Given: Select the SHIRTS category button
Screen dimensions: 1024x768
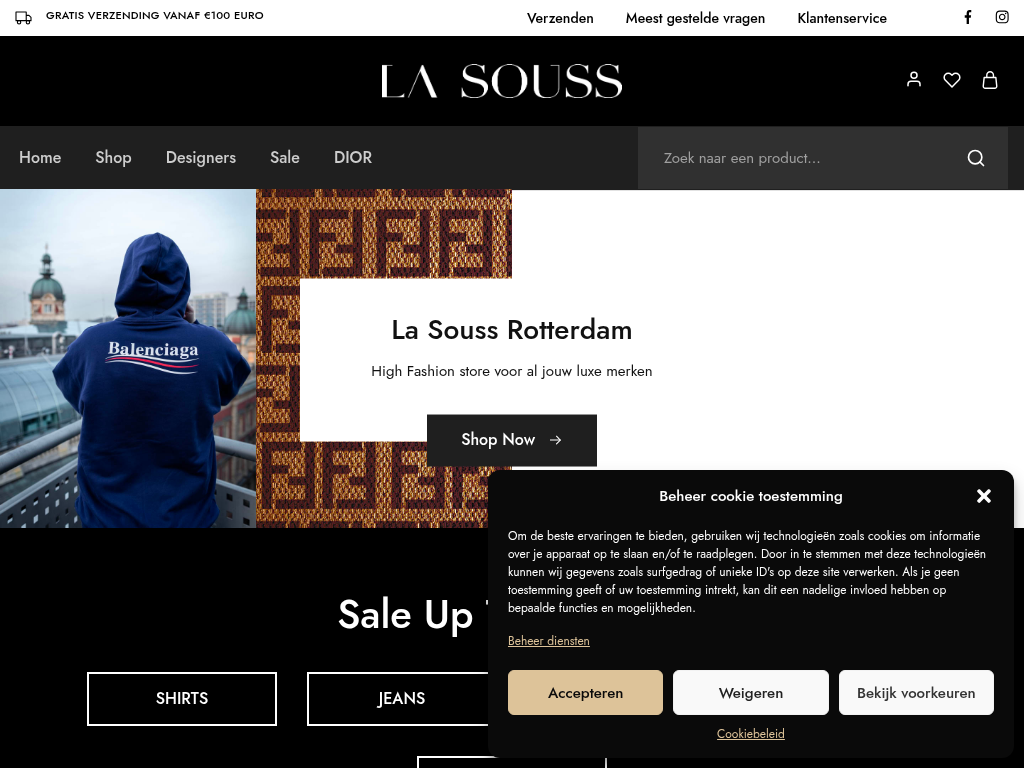Looking at the screenshot, I should (x=182, y=698).
